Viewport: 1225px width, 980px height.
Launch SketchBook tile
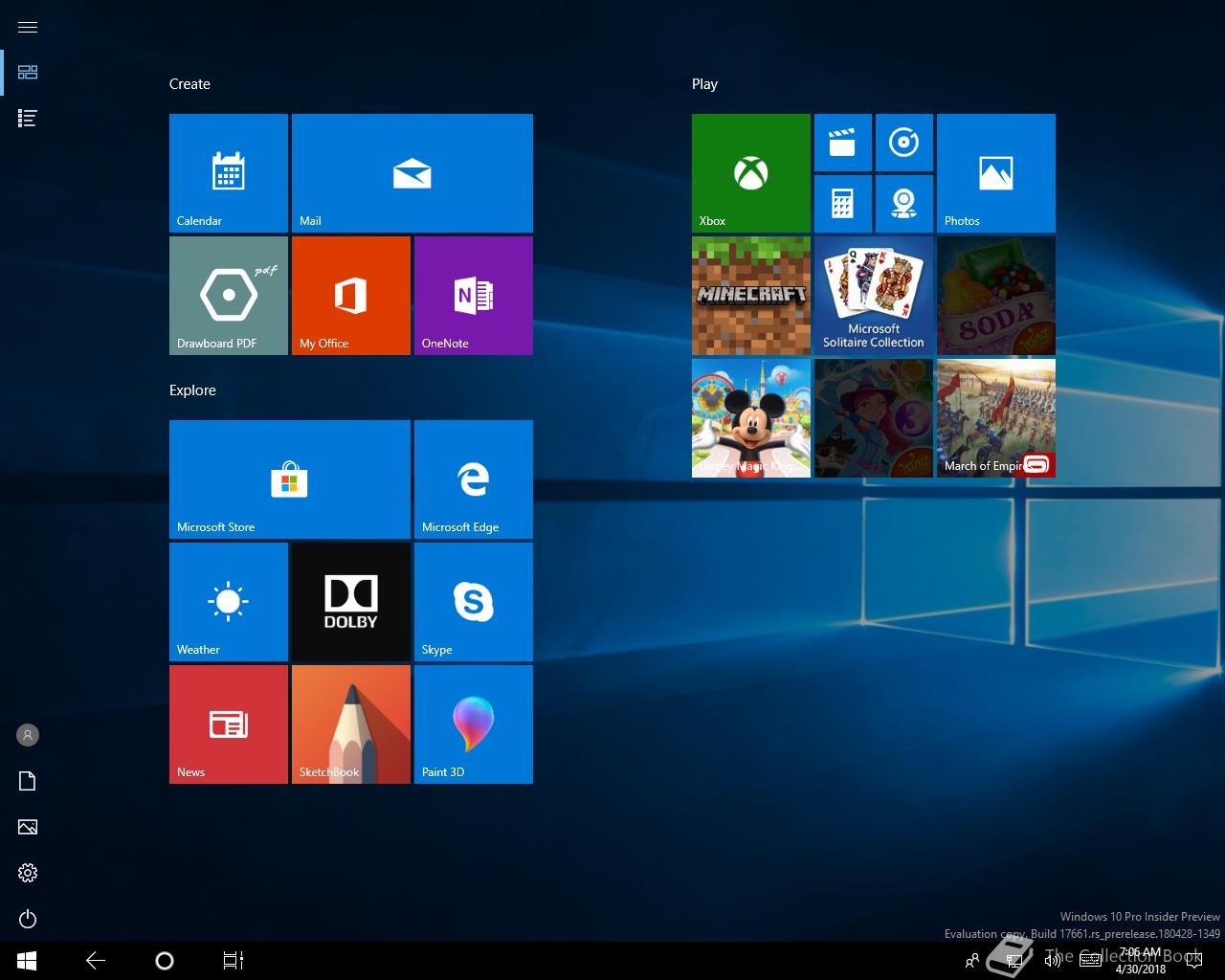point(351,724)
